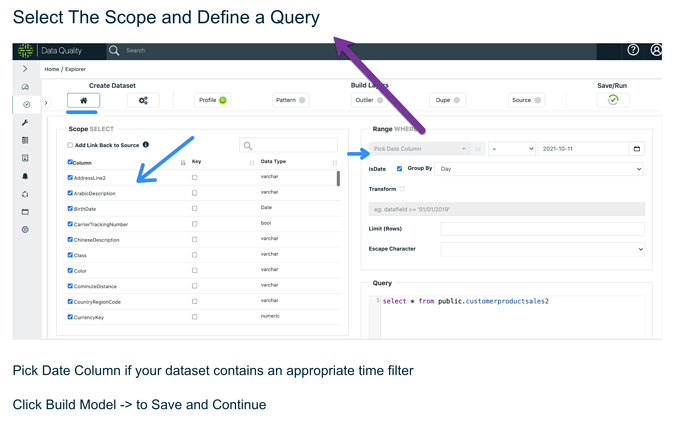690x421 pixels.
Task: Open the user account profile icon
Action: (656, 50)
